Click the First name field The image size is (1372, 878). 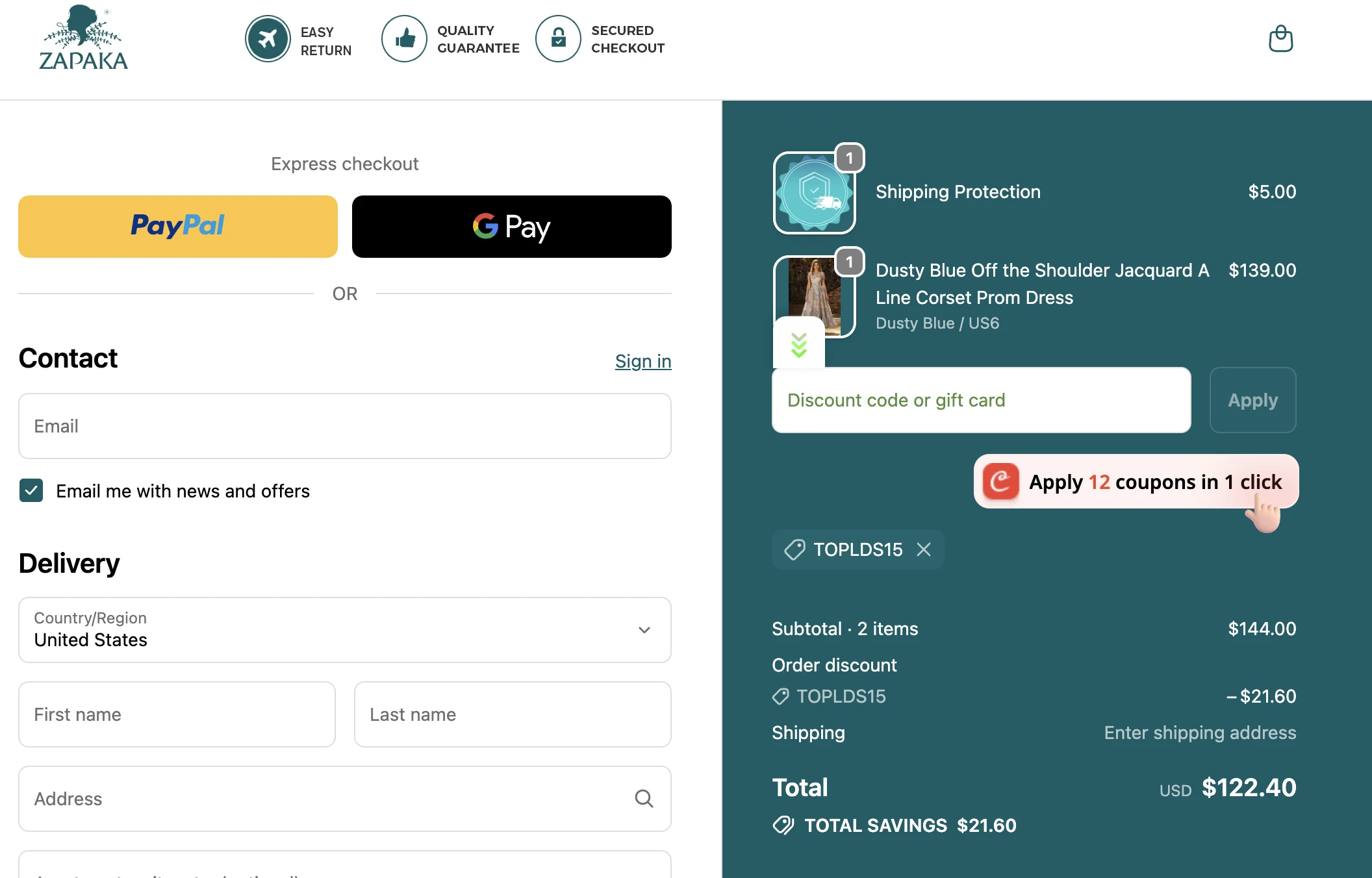click(177, 714)
